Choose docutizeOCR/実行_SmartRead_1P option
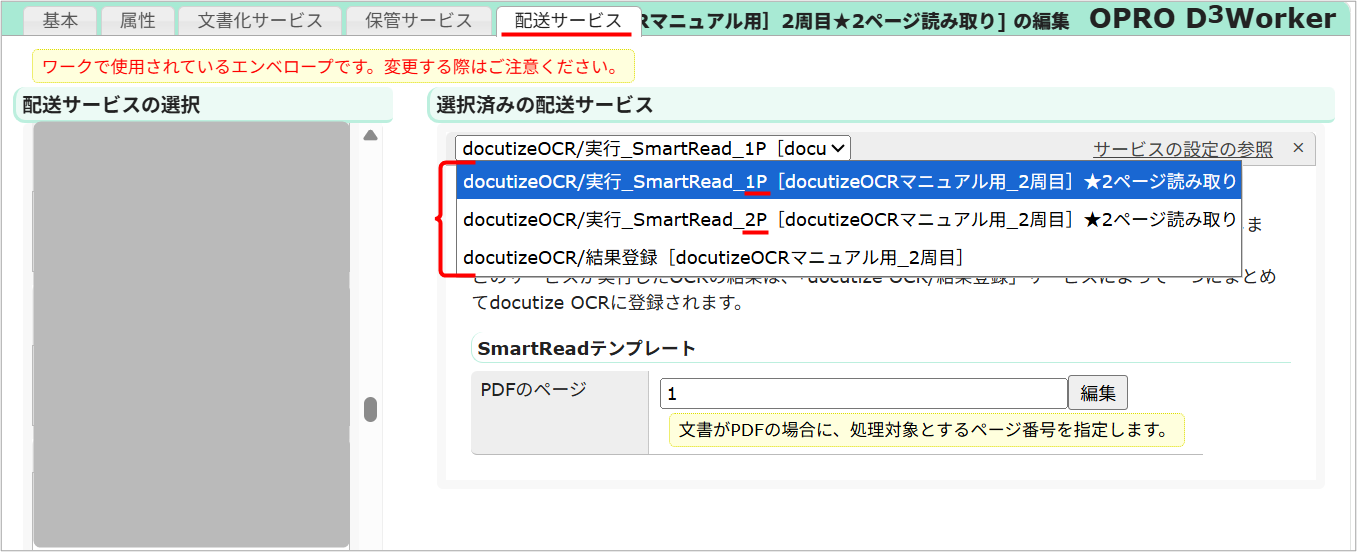The height and width of the screenshot is (552, 1357). click(x=849, y=182)
